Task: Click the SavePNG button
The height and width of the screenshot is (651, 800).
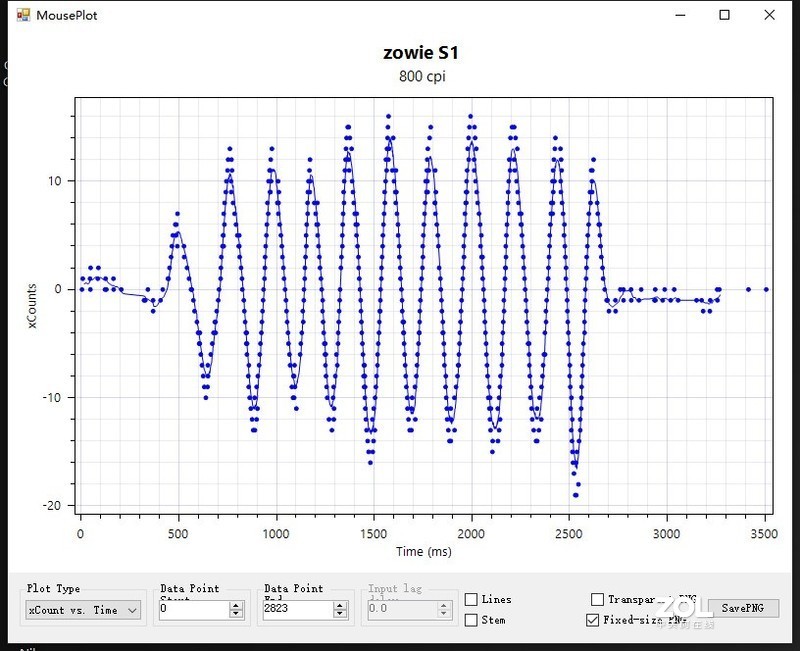Action: tap(743, 608)
